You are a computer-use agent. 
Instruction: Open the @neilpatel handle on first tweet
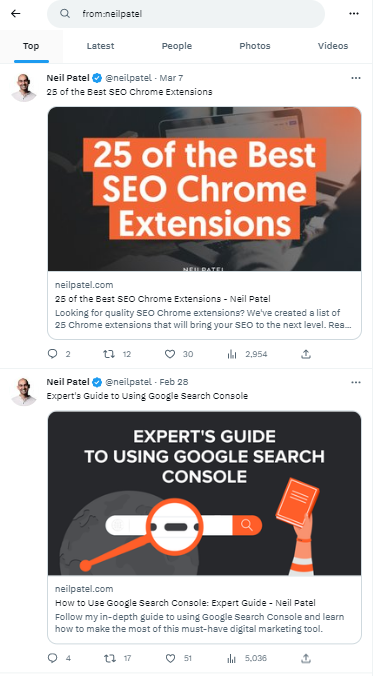coord(128,78)
